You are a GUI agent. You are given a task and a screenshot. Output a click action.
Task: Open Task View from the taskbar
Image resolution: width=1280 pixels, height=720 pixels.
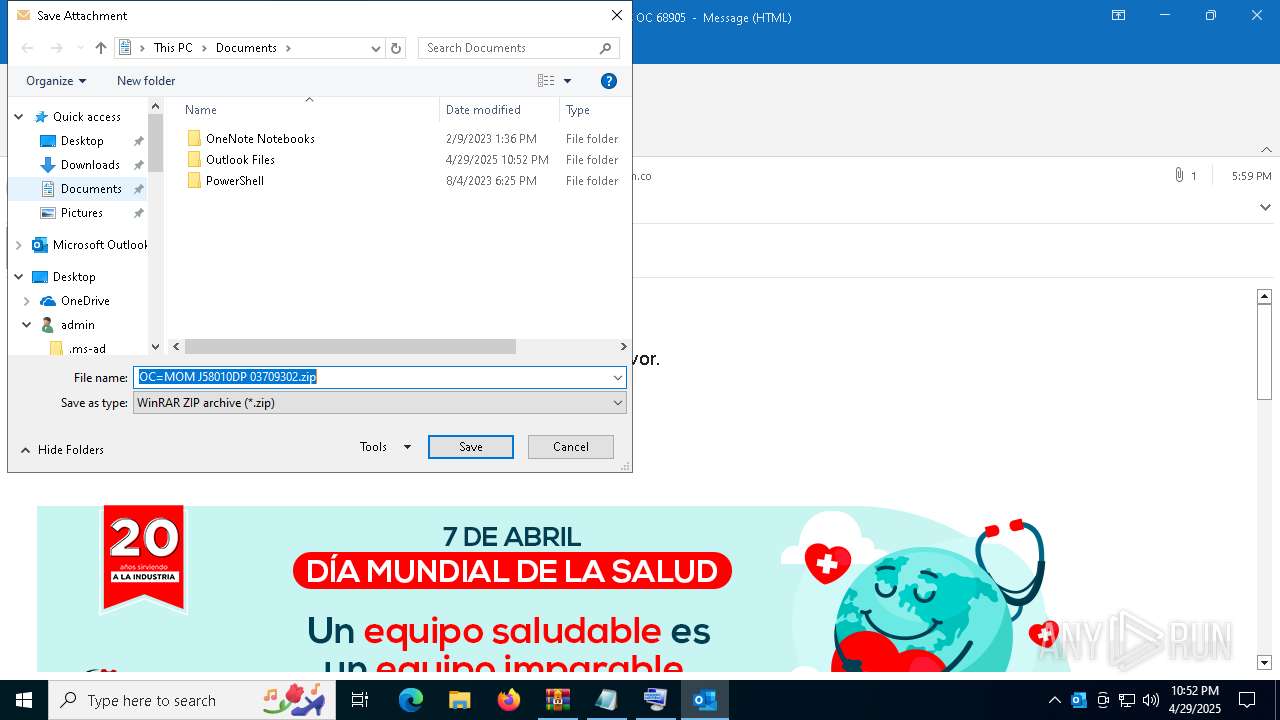(360, 700)
